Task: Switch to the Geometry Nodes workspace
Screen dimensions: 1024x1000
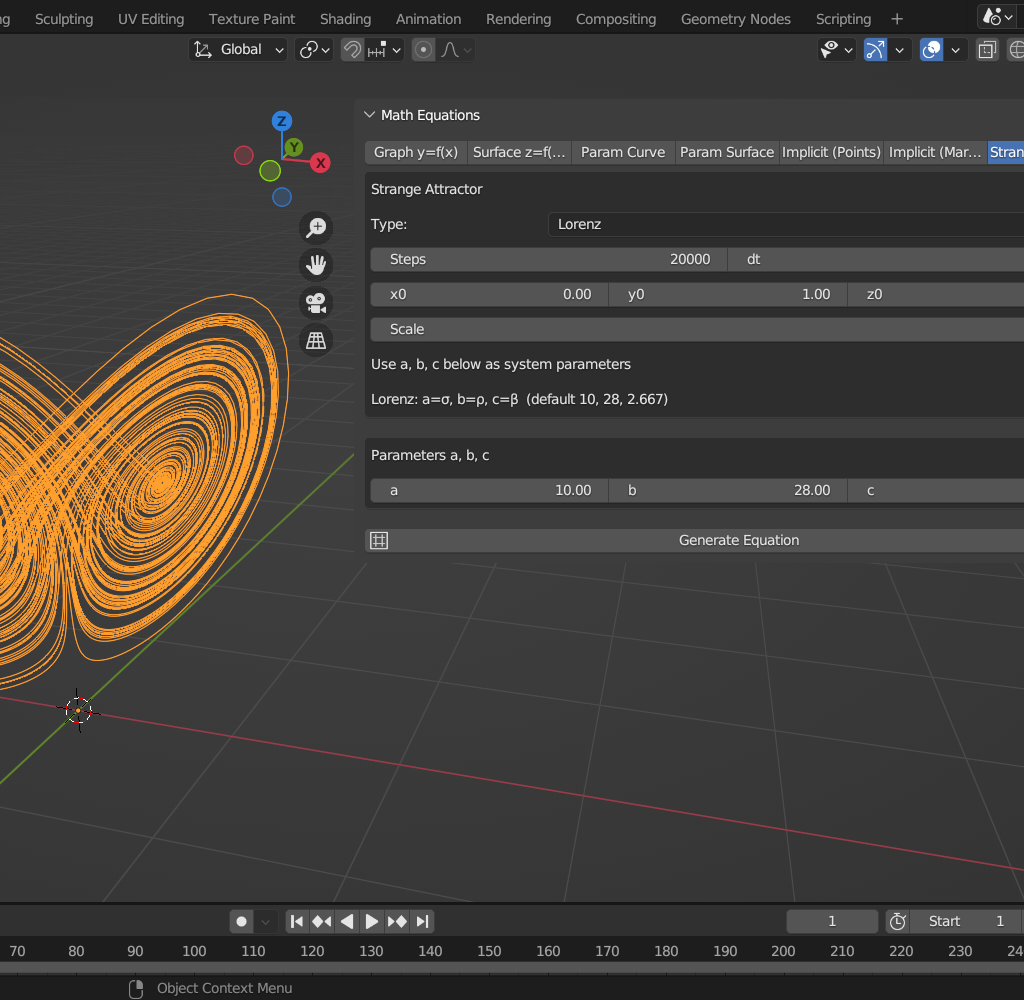Action: point(735,18)
